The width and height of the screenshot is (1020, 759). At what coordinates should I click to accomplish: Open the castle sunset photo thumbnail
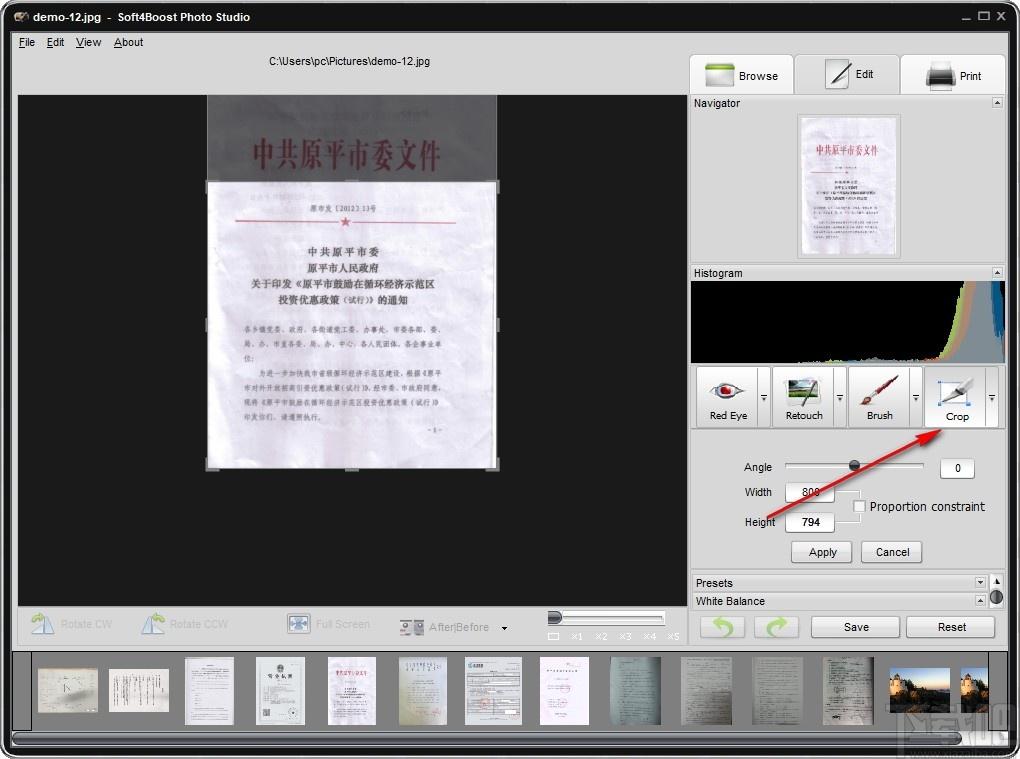click(919, 690)
